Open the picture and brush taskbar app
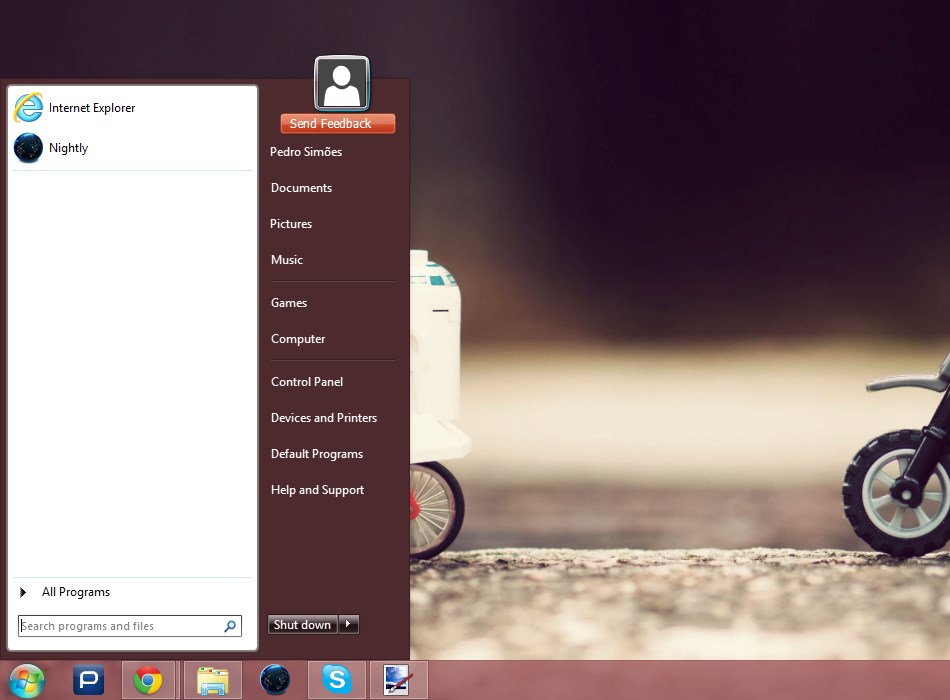The height and width of the screenshot is (700, 950). point(398,681)
